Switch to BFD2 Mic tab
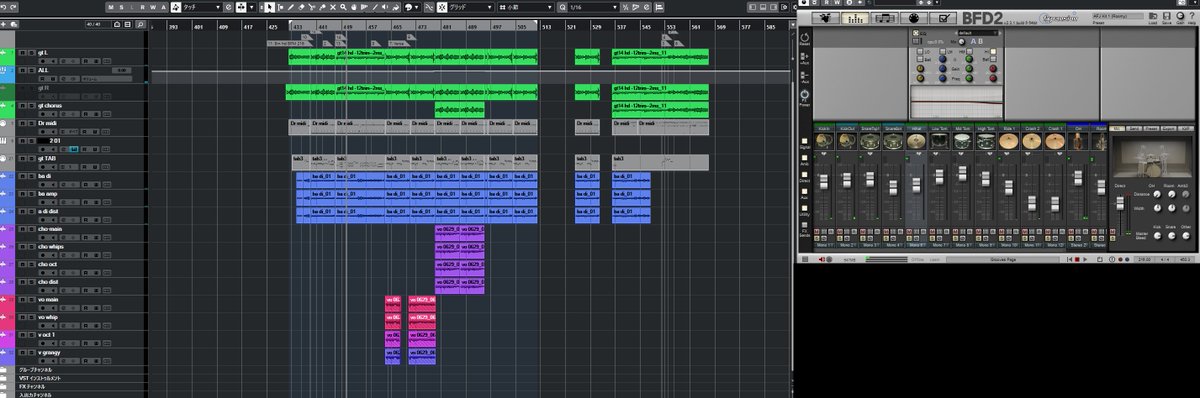The width and height of the screenshot is (1200, 398). coord(1117,128)
